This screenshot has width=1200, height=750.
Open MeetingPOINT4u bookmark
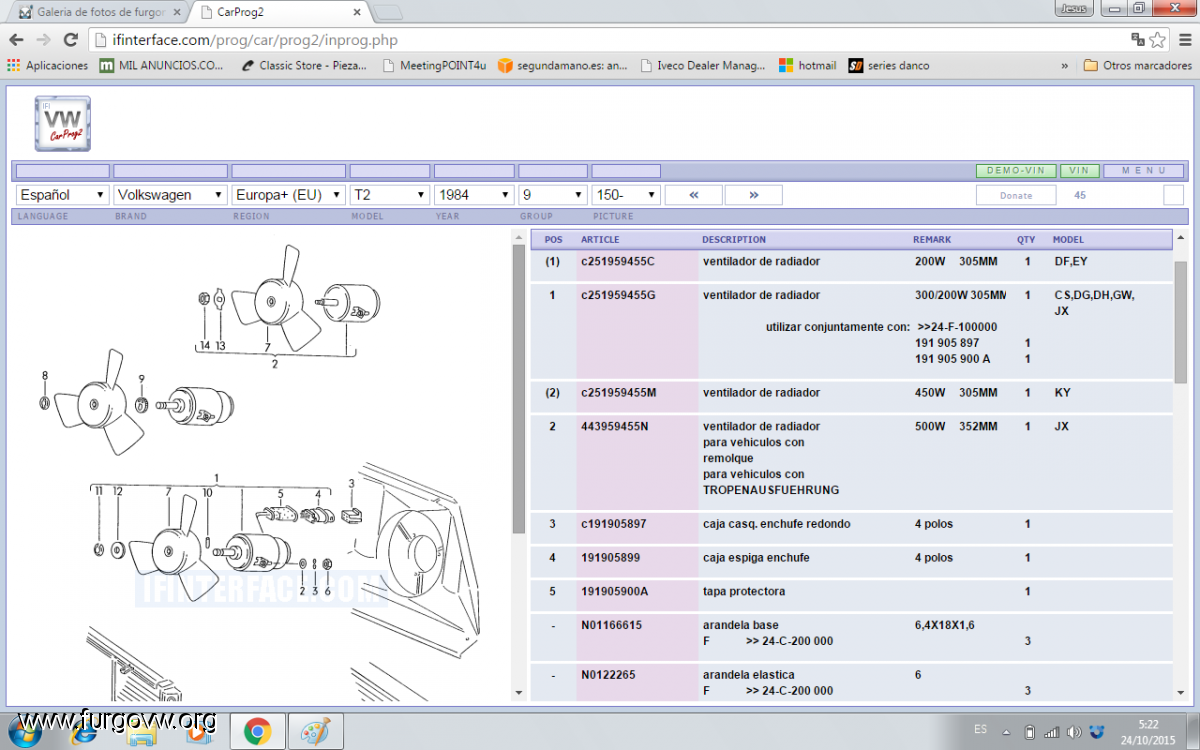434,65
